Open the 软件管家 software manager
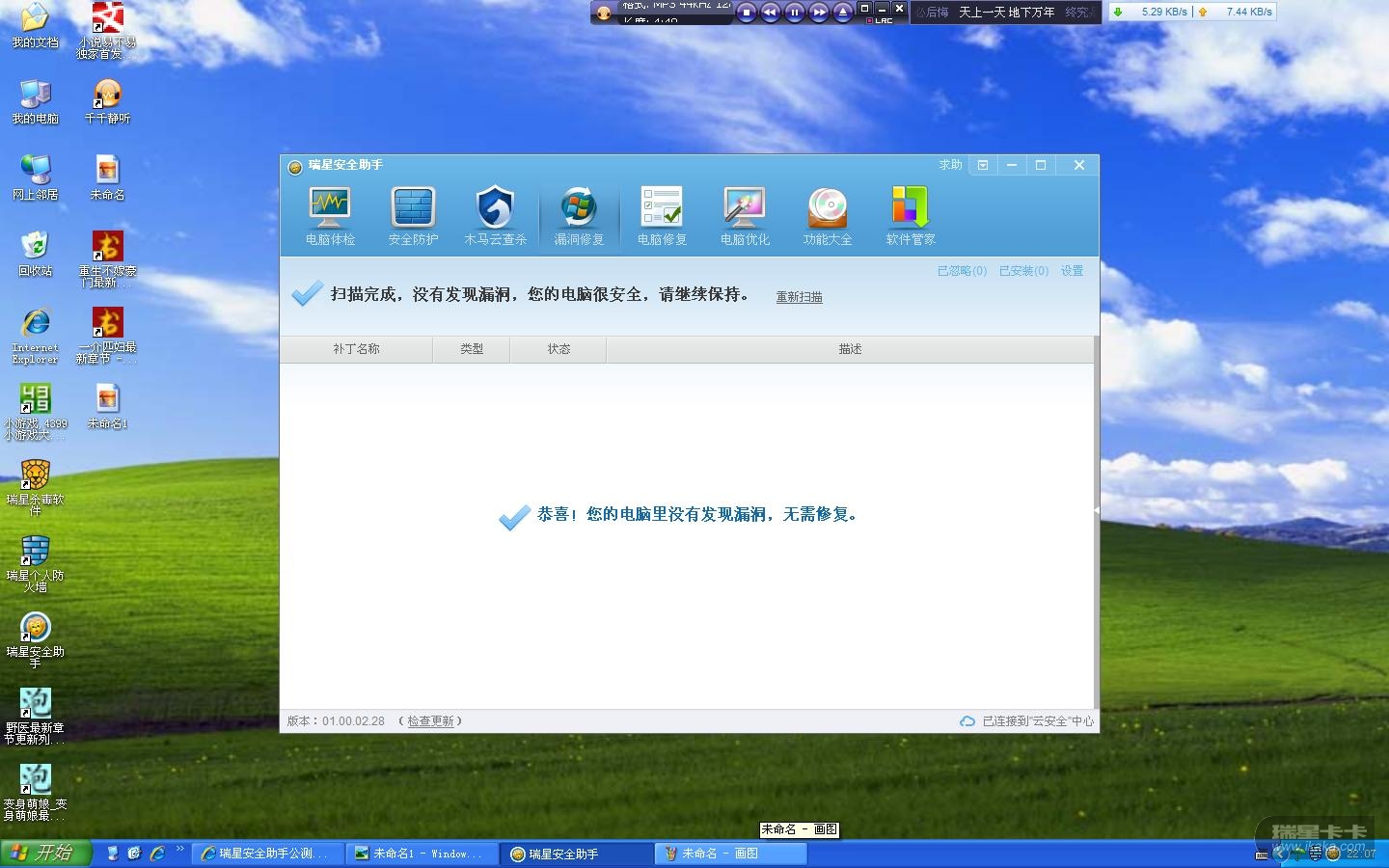 [911, 216]
